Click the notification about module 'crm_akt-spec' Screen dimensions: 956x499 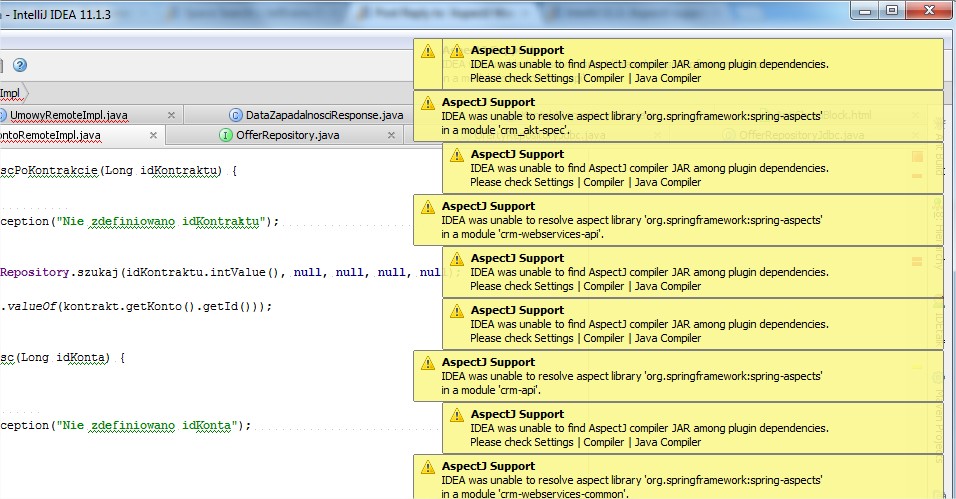(x=679, y=116)
